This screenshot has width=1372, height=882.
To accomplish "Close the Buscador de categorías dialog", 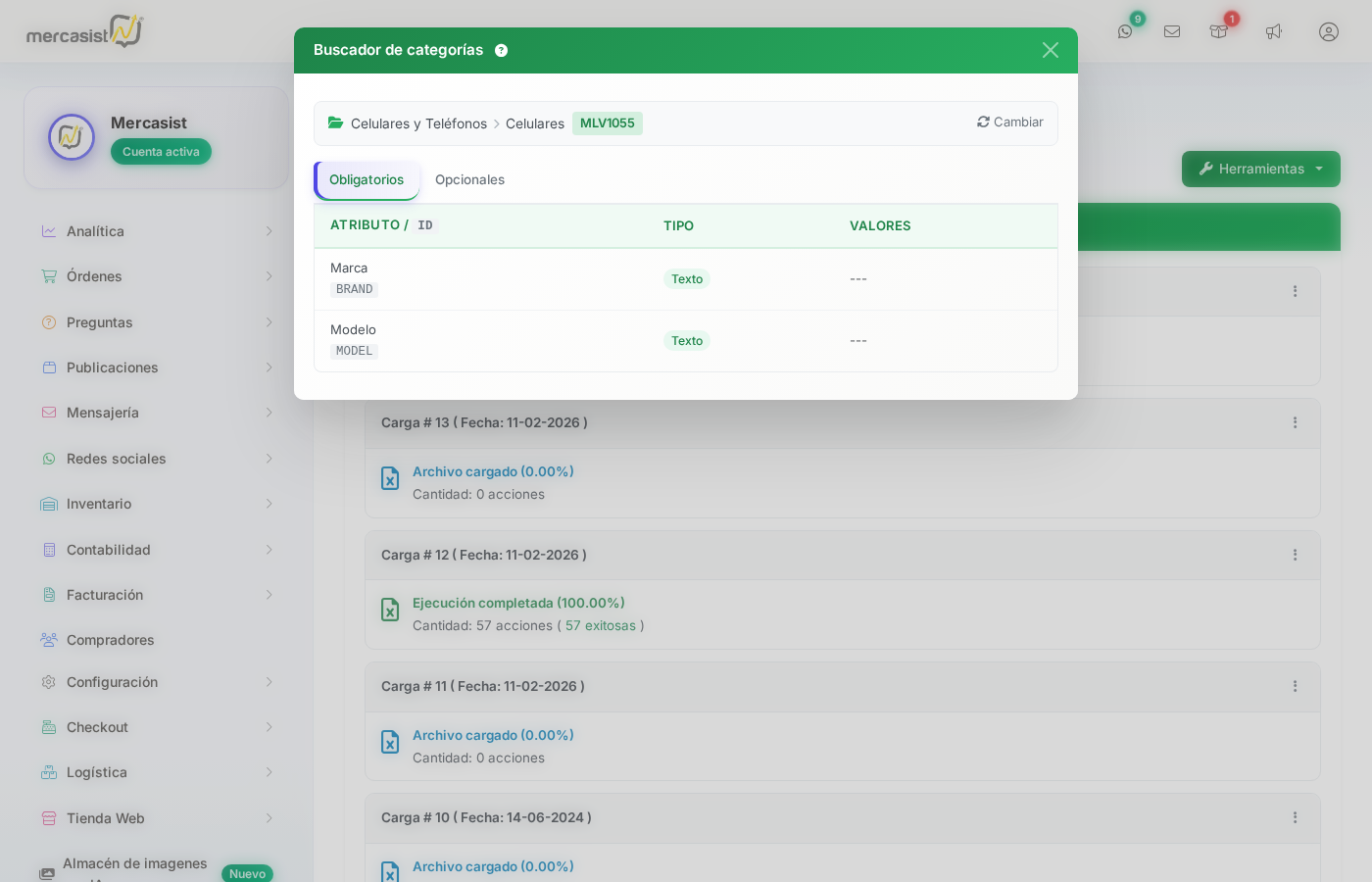I will 1051,50.
